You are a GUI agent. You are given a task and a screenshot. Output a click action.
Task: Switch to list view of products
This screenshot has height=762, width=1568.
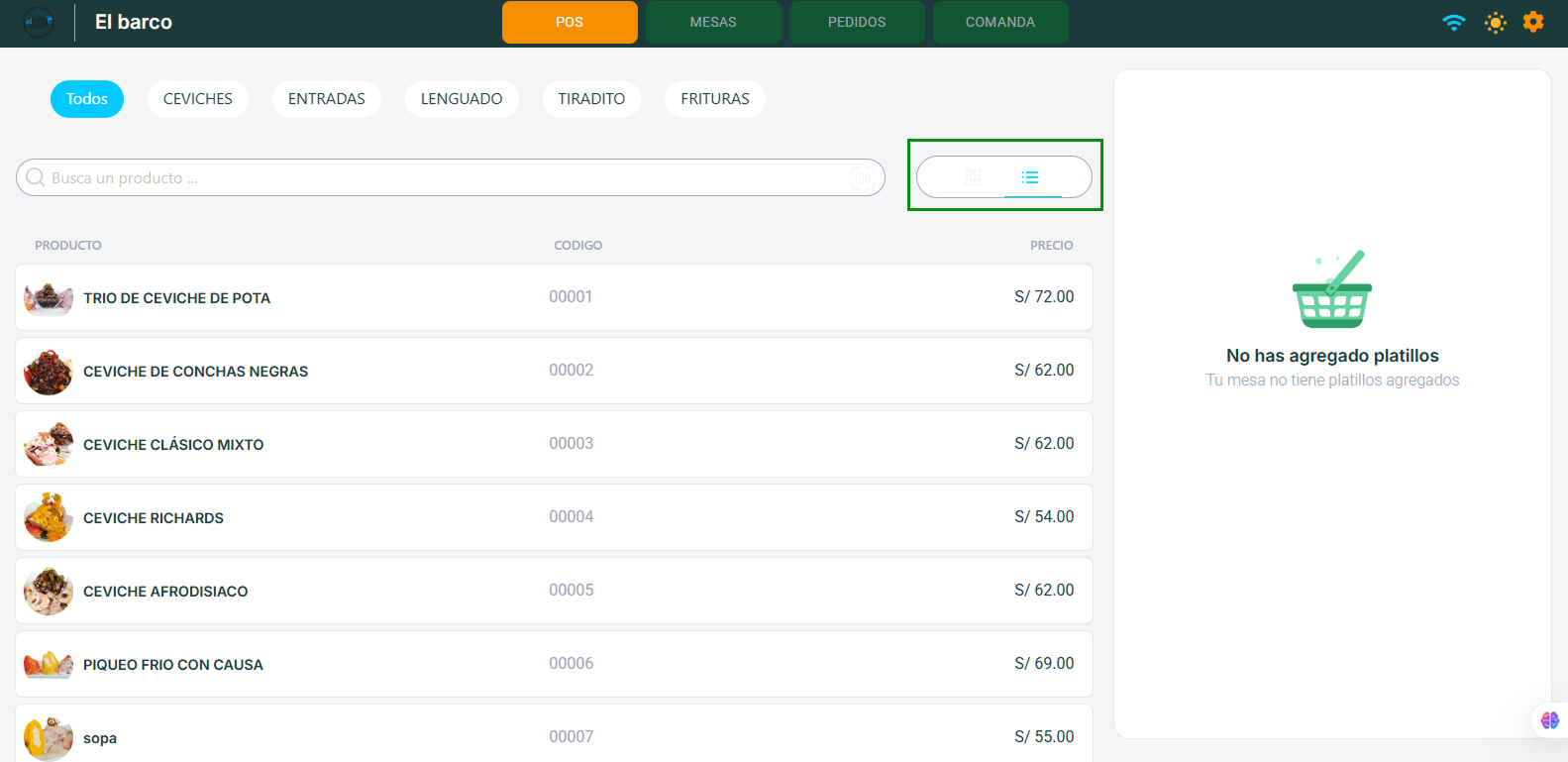pos(1030,177)
